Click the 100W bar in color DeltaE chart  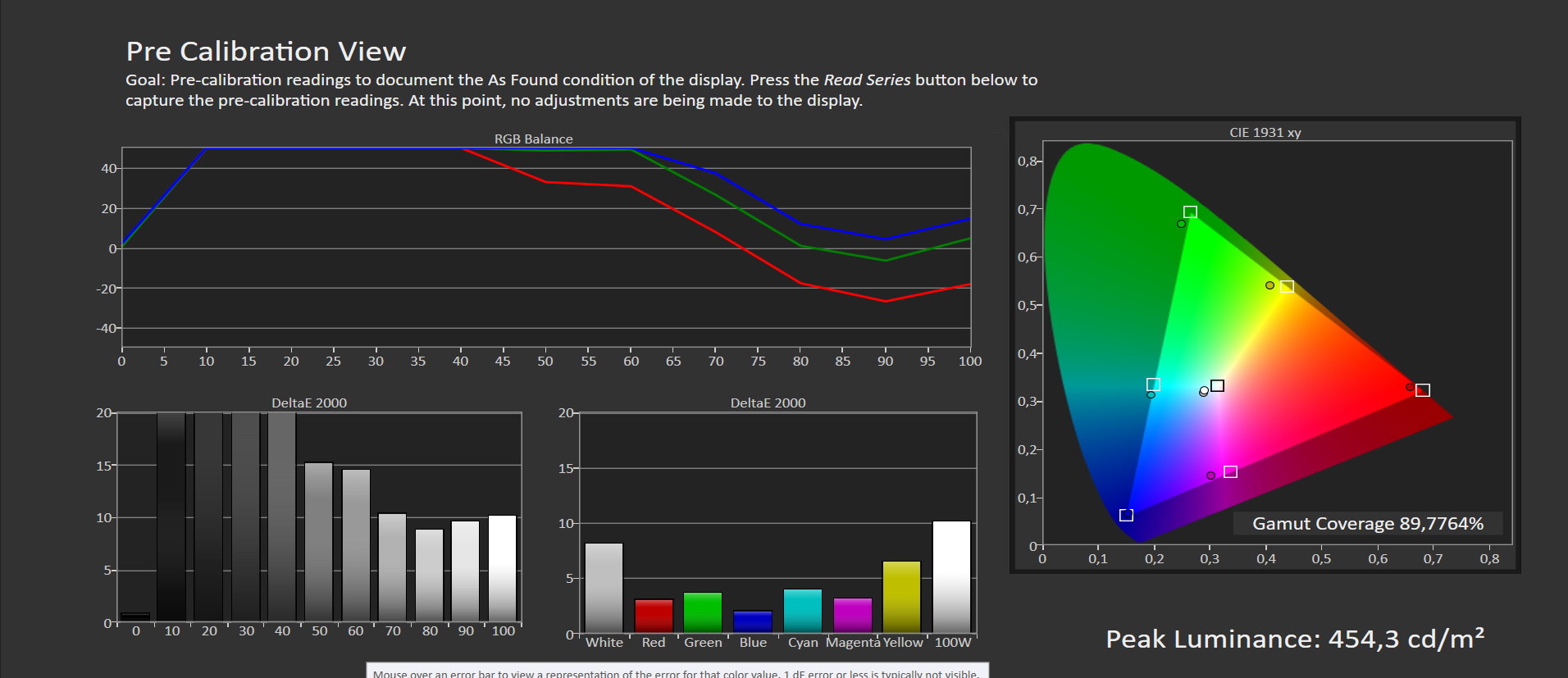coord(951,577)
